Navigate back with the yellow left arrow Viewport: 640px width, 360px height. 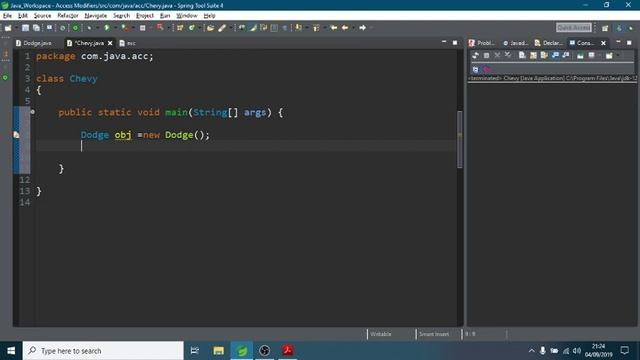[x=345, y=28]
